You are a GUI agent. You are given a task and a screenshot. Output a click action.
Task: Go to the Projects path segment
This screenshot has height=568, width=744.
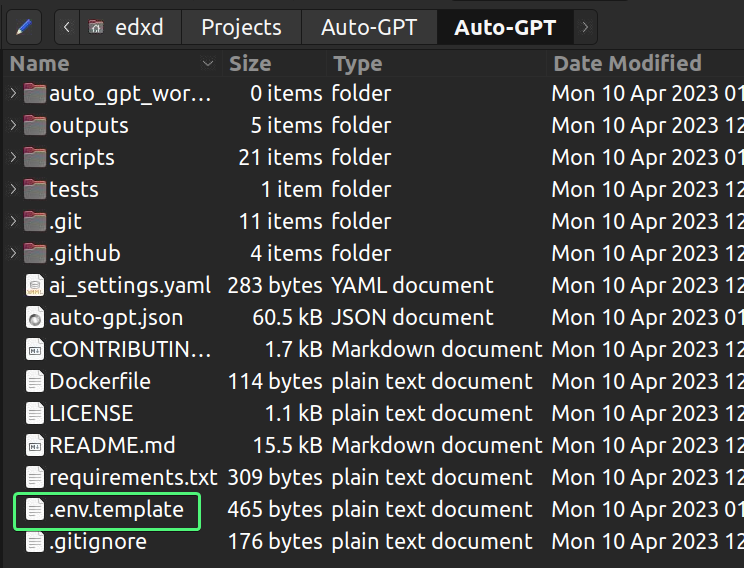[241, 27]
